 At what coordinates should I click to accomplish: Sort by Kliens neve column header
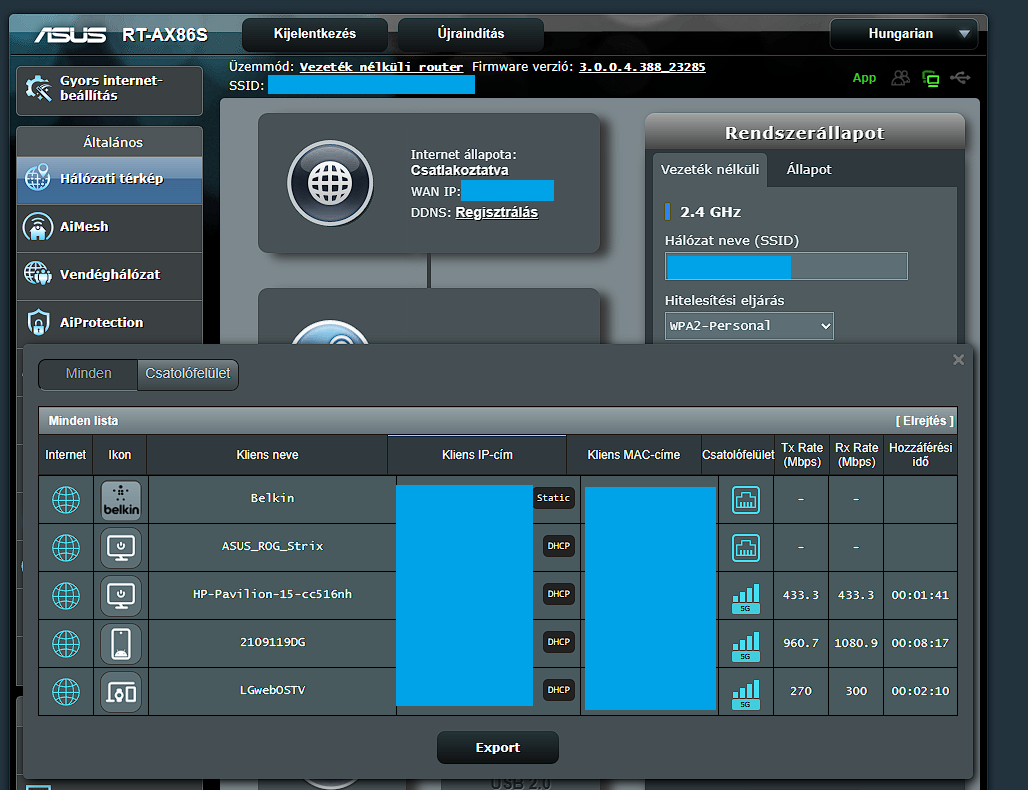pos(267,455)
